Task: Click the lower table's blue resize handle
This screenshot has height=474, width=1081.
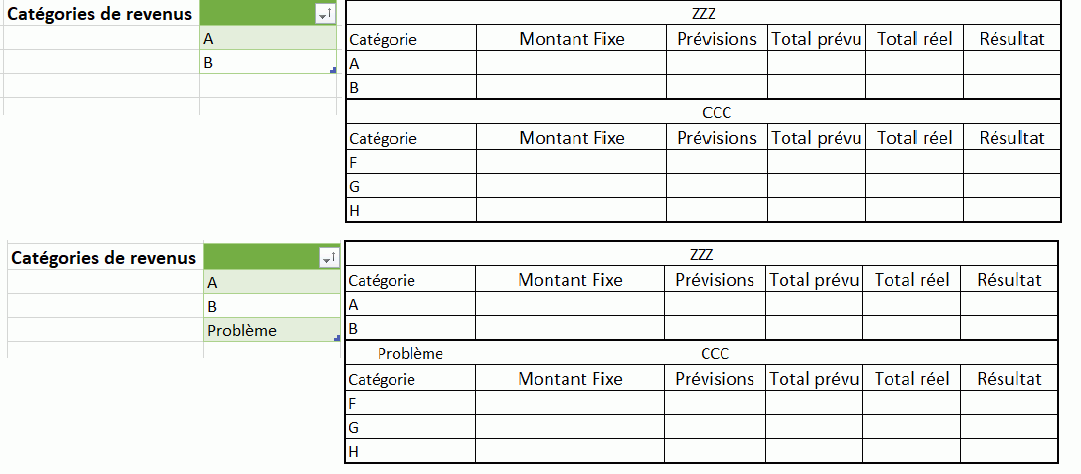Action: point(336,338)
